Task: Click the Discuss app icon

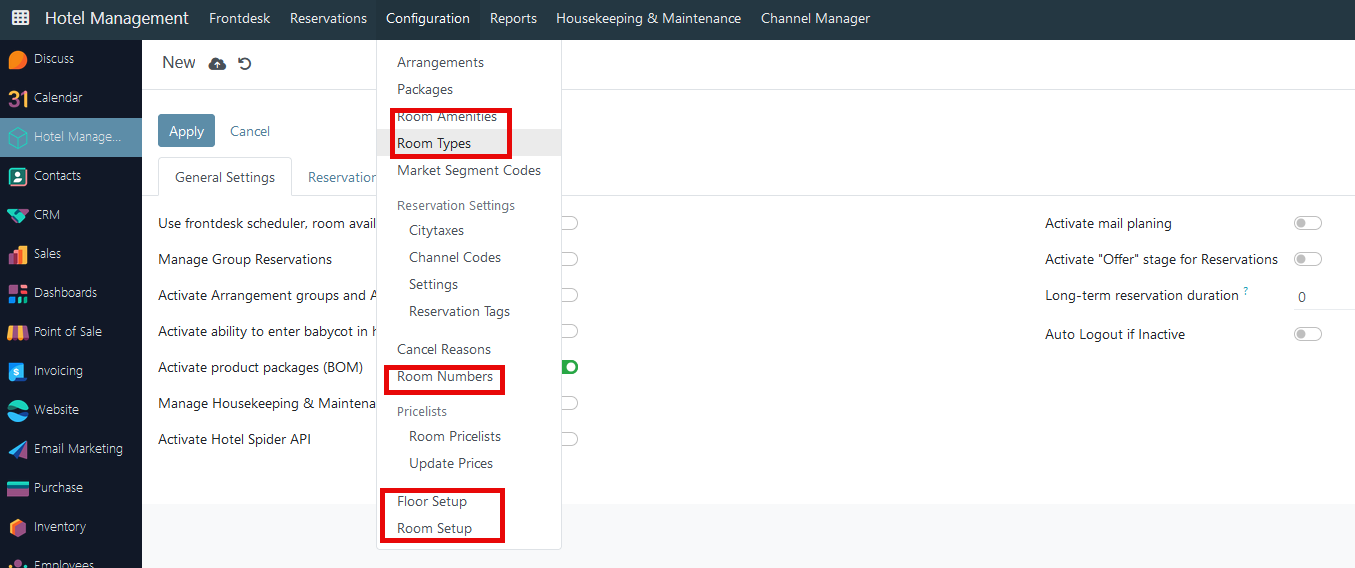Action: click(x=17, y=59)
